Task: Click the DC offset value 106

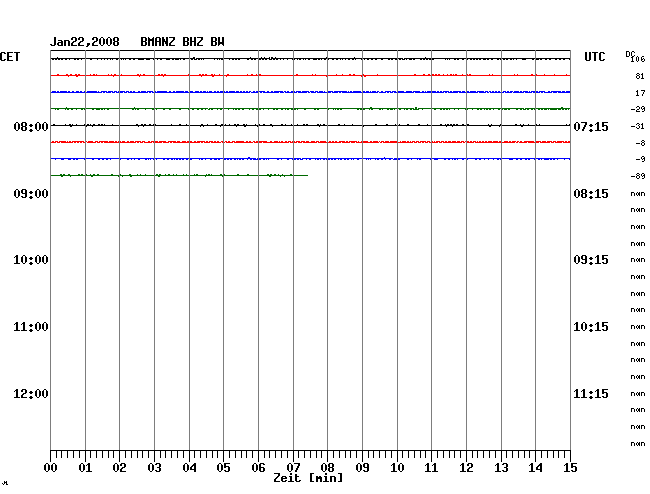Action: [x=638, y=59]
